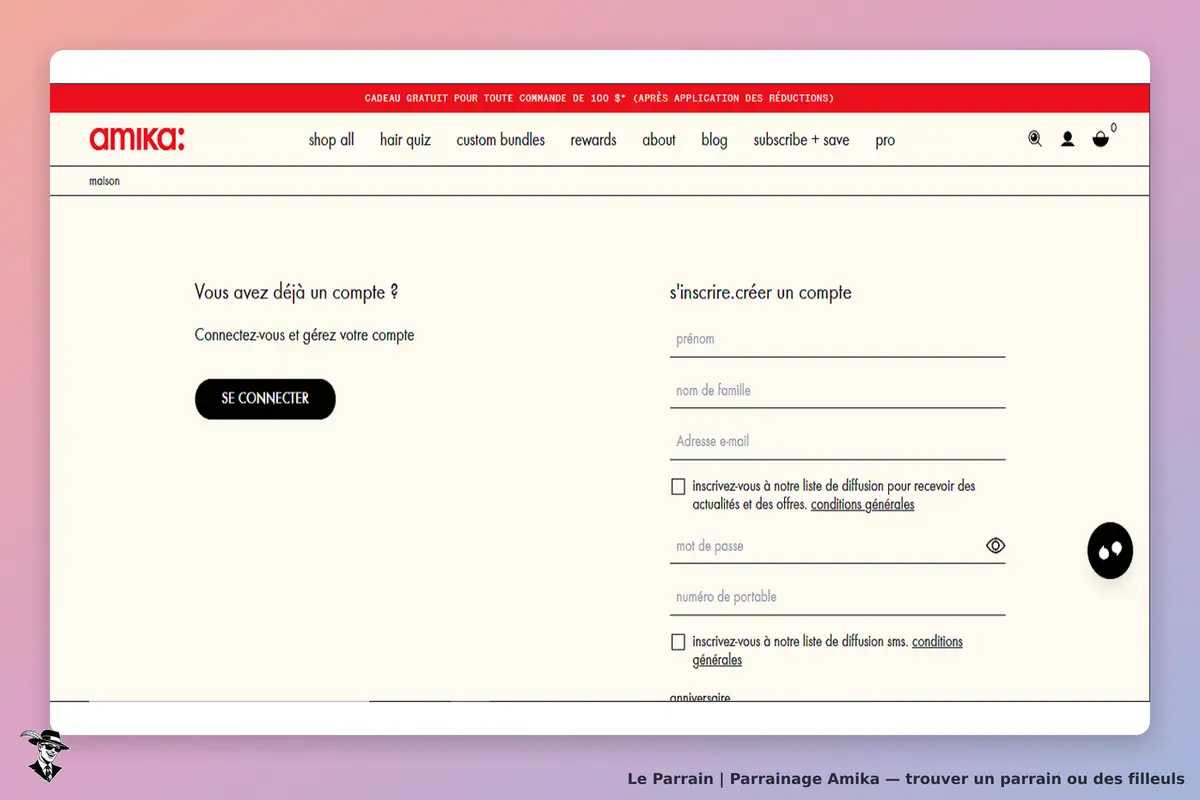Check the email mailing list checkbox
This screenshot has height=800, width=1200.
pos(678,487)
